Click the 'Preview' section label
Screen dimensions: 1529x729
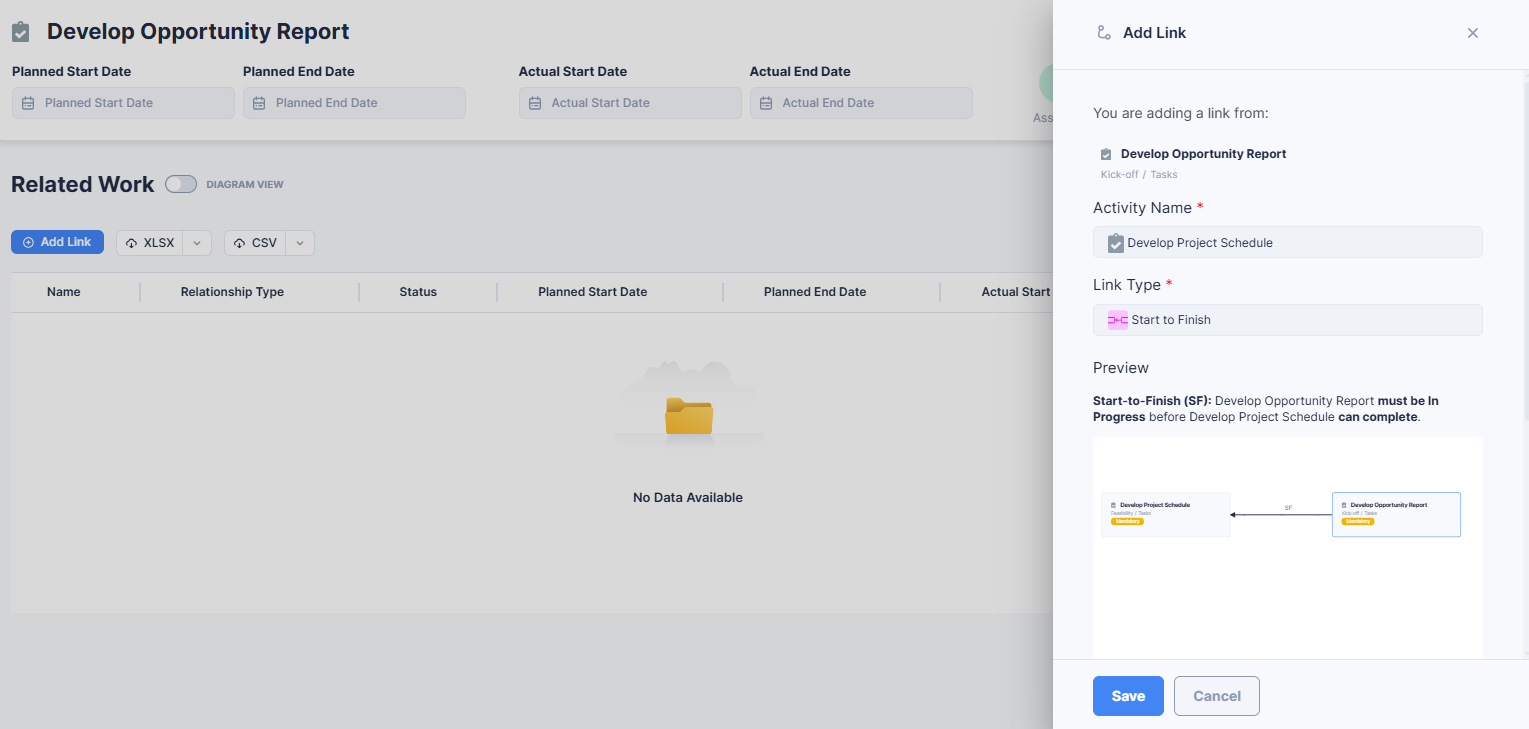point(1121,368)
